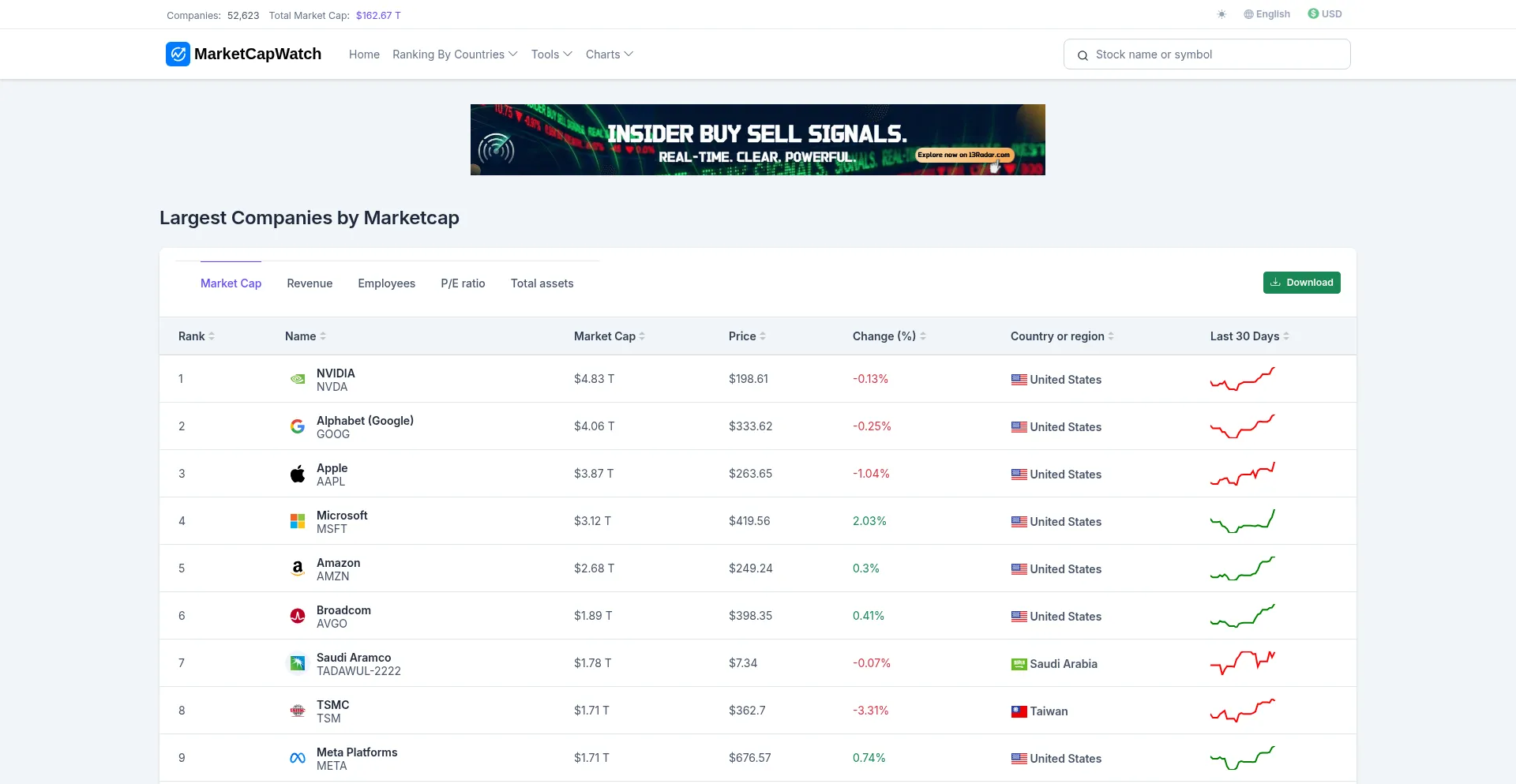Open the Alphabet (Google) company link
This screenshot has height=784, width=1516.
pyautogui.click(x=365, y=421)
